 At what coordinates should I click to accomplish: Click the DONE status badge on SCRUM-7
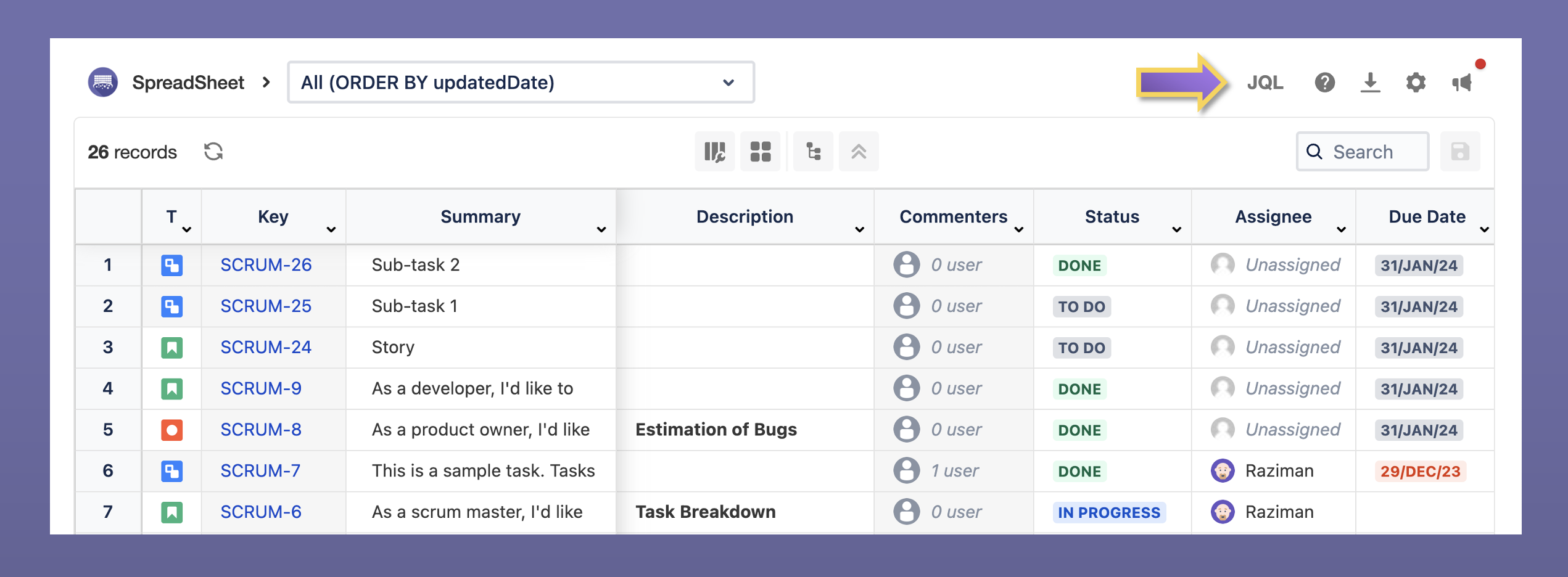(1079, 471)
